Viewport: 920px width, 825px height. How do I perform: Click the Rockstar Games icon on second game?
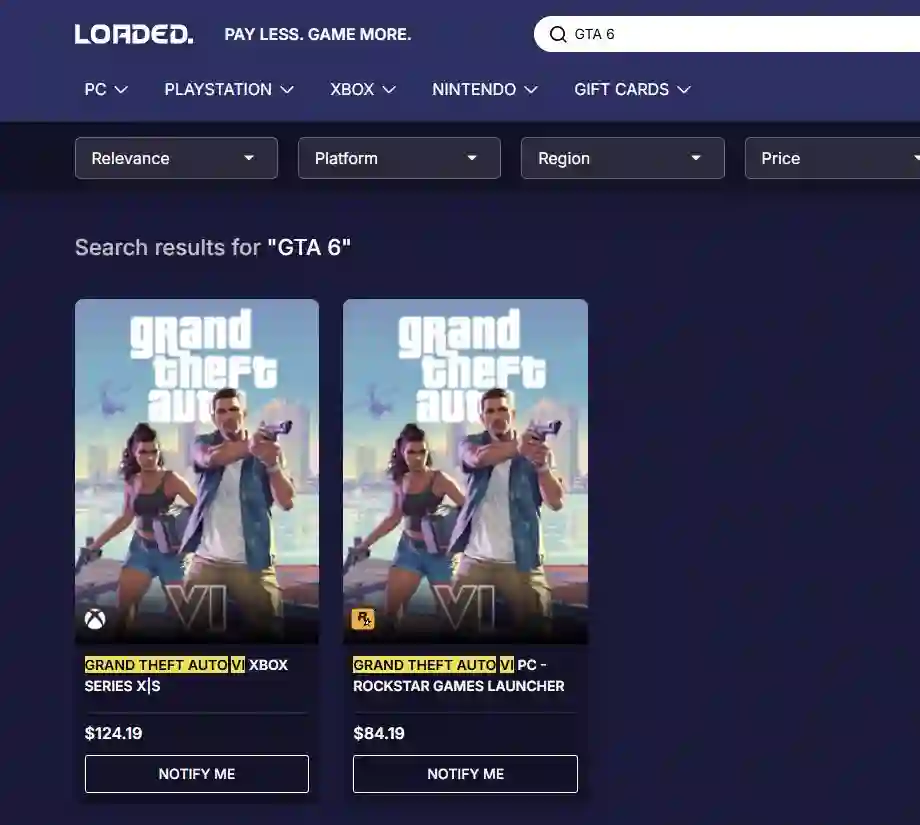[x=363, y=620]
